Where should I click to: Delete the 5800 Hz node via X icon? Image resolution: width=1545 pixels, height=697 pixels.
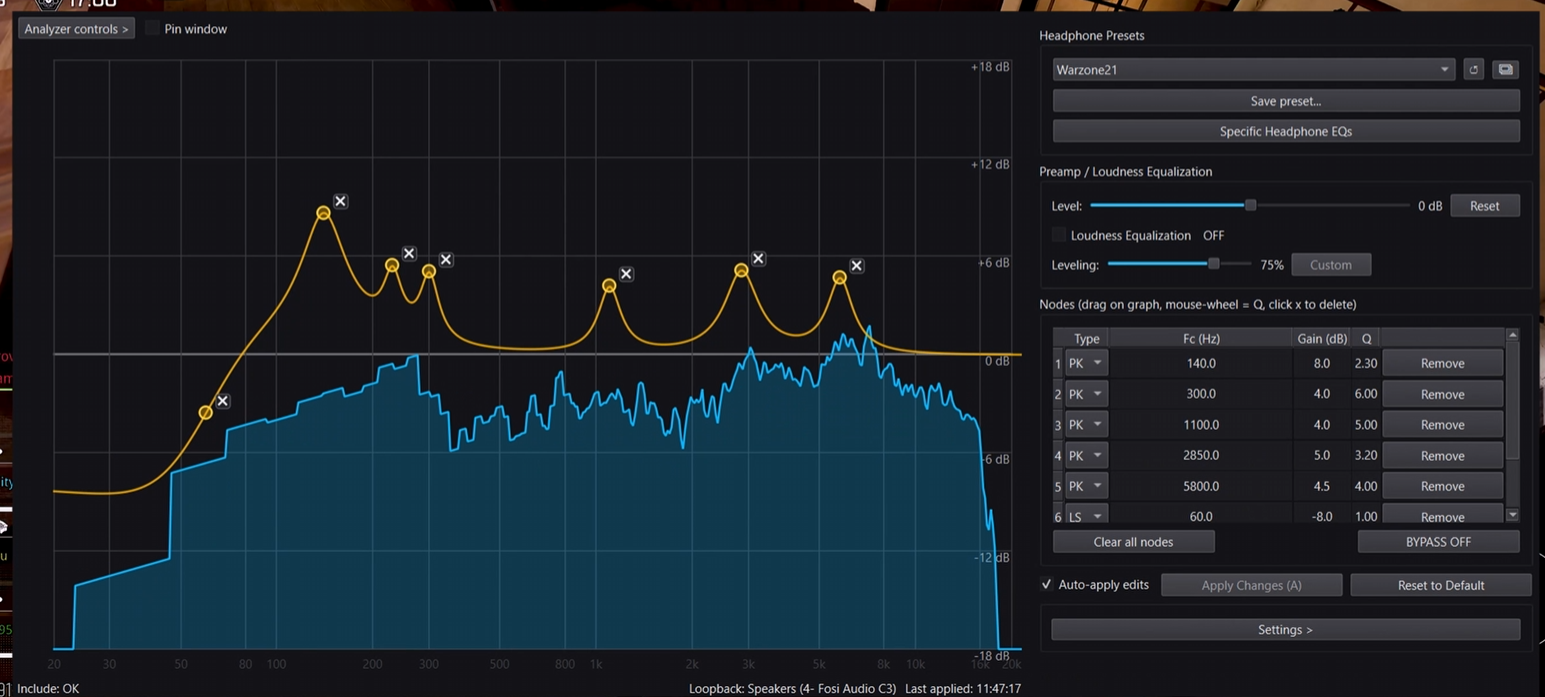point(857,265)
